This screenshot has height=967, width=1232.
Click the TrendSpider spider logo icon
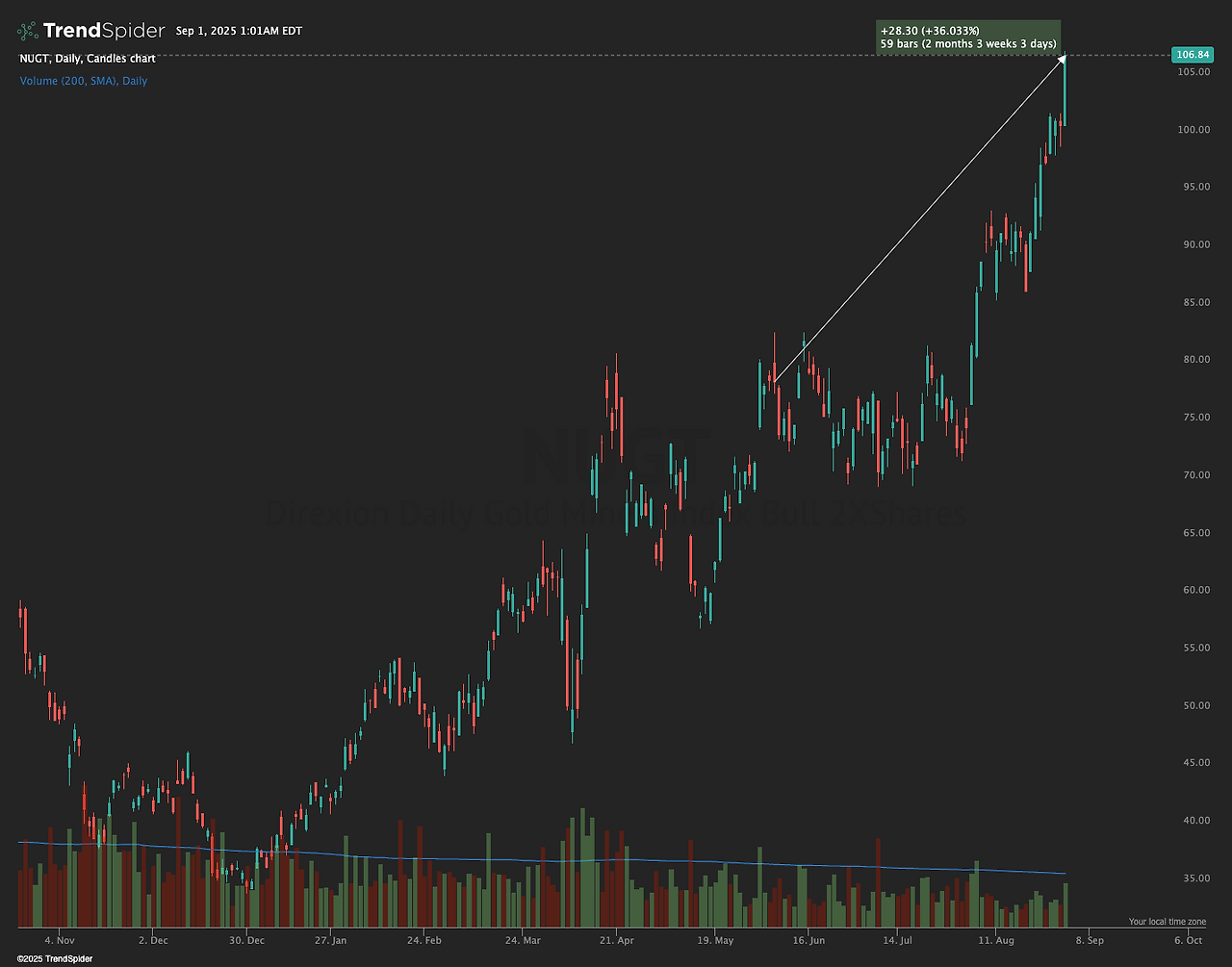point(29,31)
